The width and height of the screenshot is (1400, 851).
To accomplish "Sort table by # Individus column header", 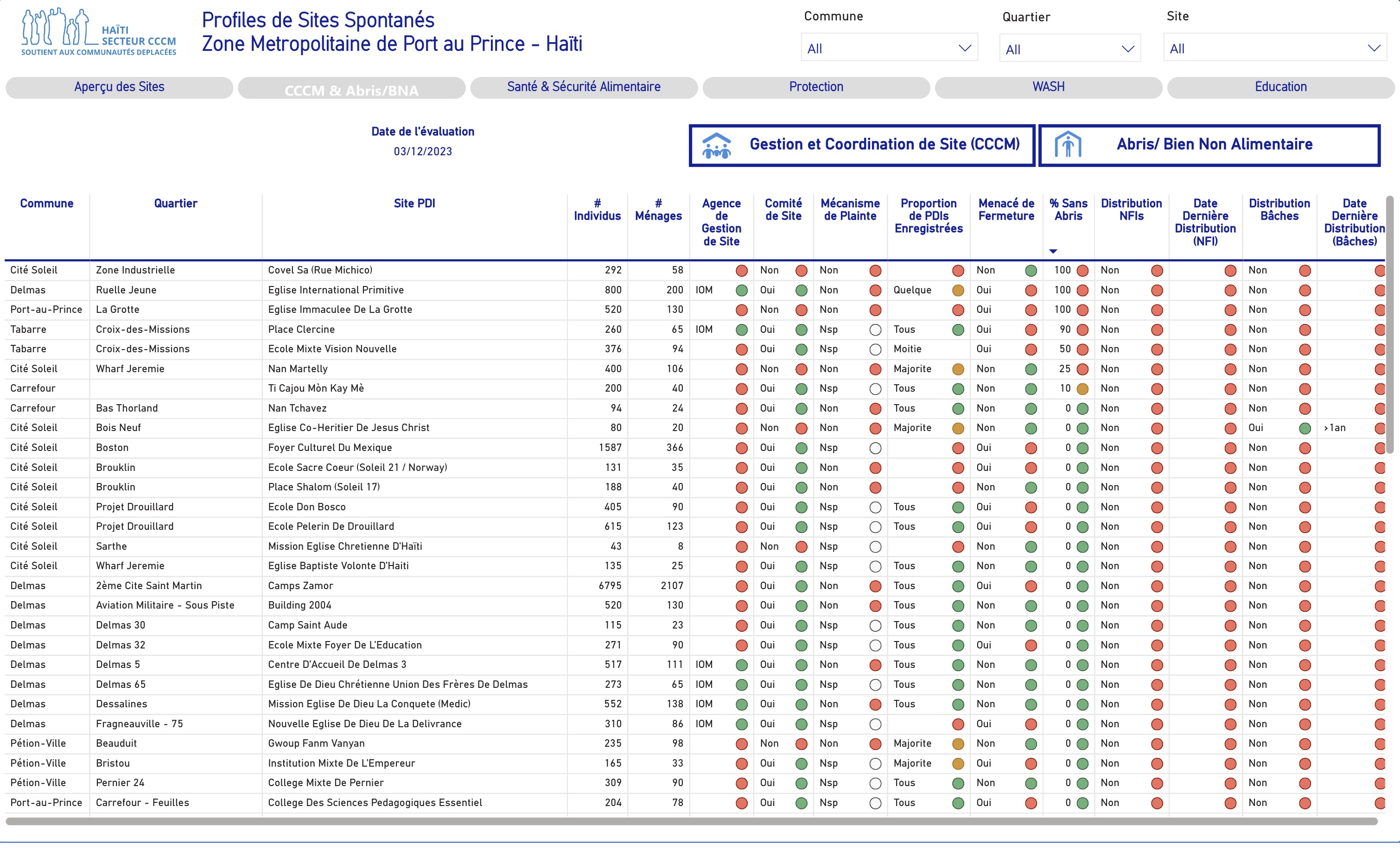I will (597, 210).
